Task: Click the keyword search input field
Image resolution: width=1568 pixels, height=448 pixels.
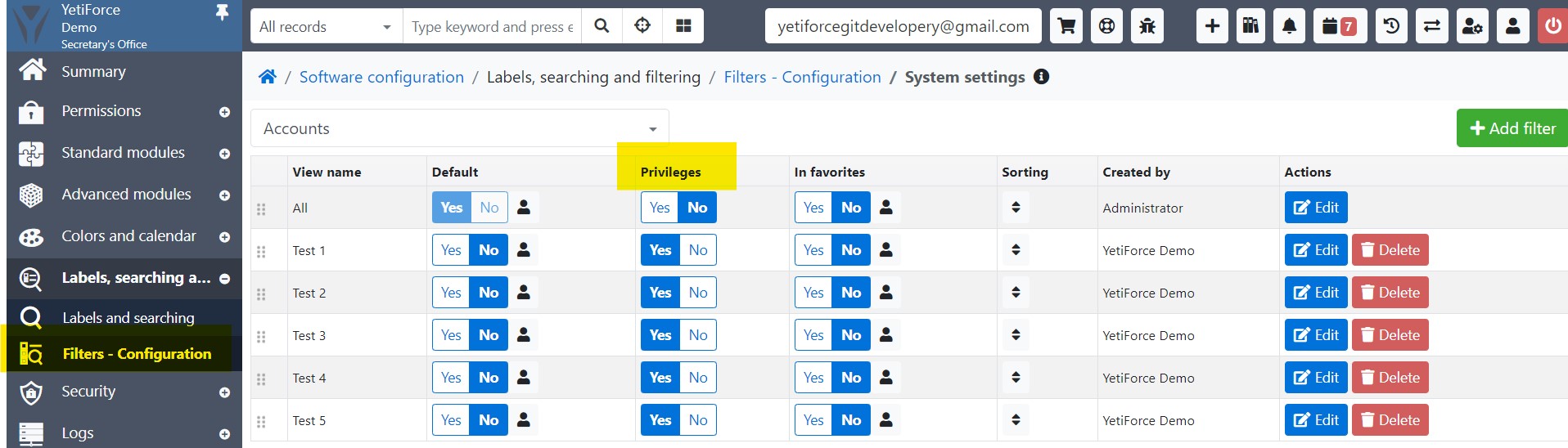Action: [x=491, y=26]
